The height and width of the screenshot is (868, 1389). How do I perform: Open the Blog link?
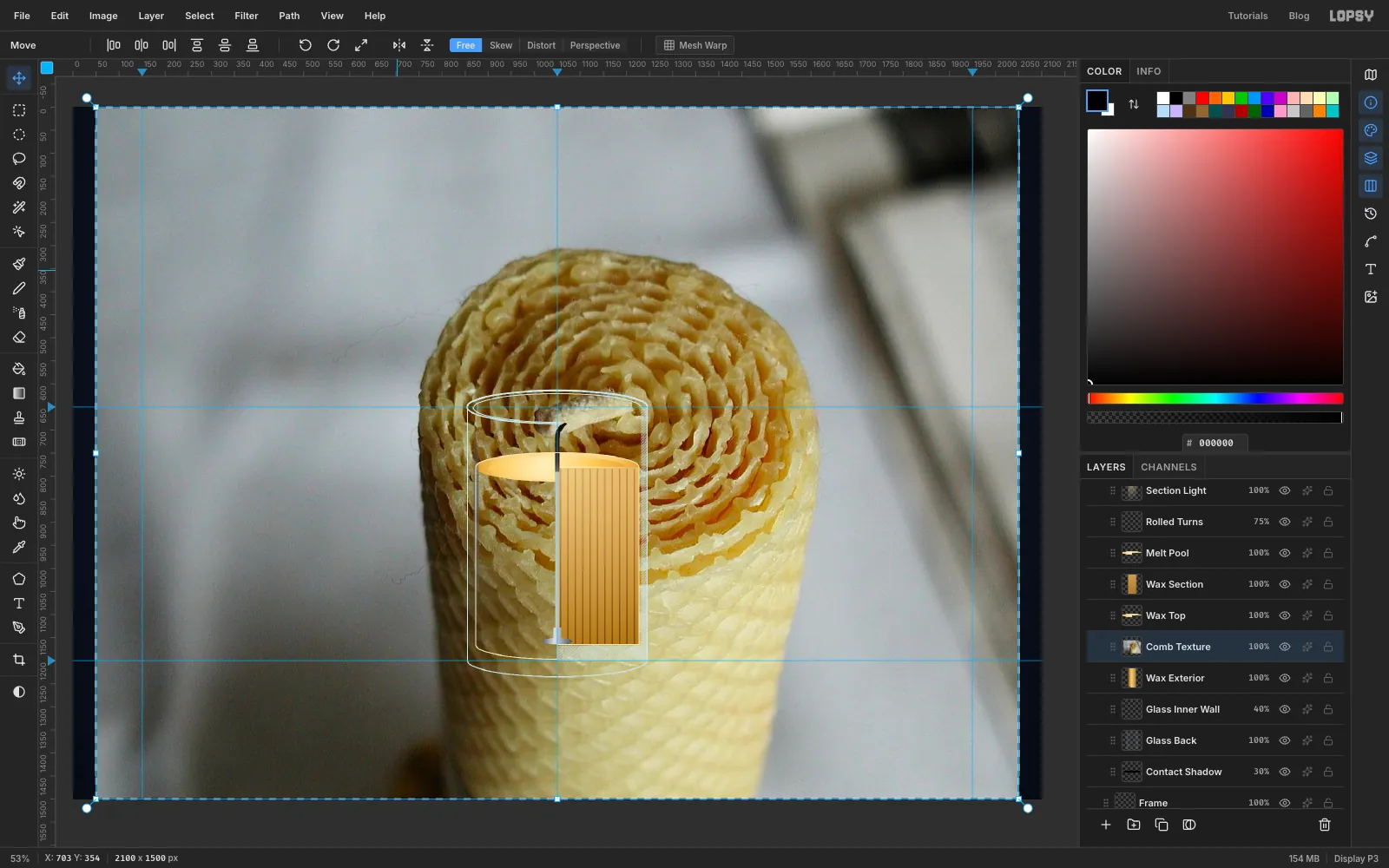tap(1299, 16)
